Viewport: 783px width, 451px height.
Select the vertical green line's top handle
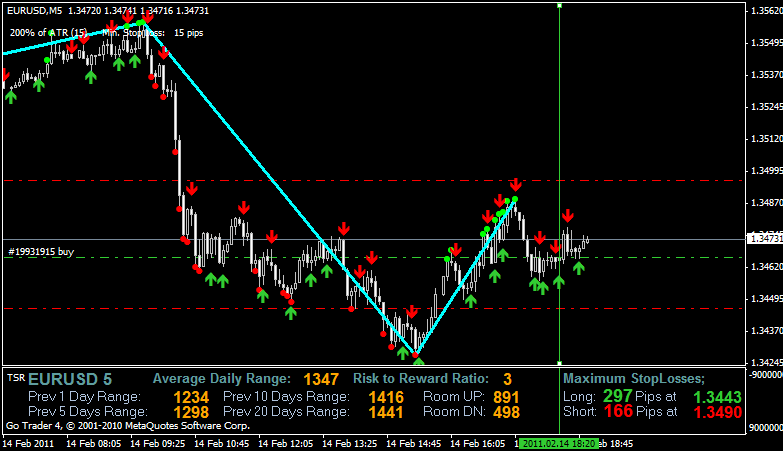tap(559, 5)
